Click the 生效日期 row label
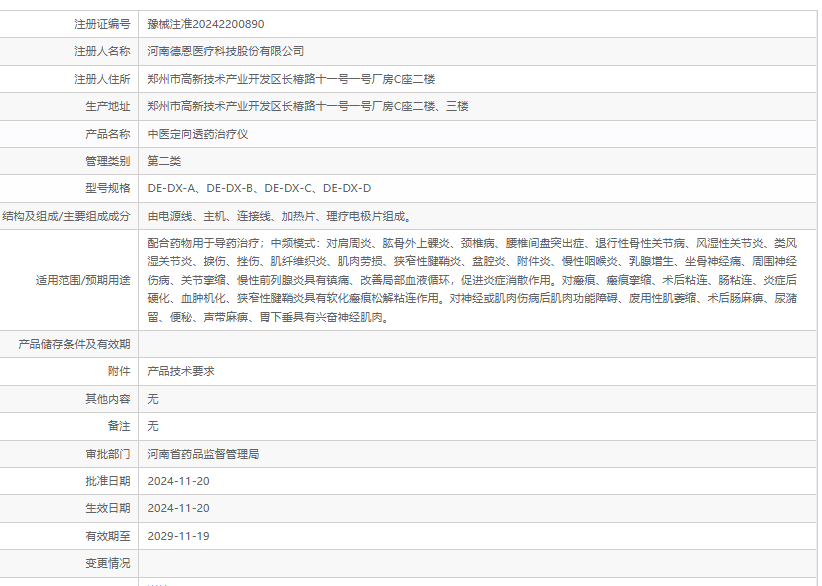Screen dimensions: 822x586 pos(108,508)
